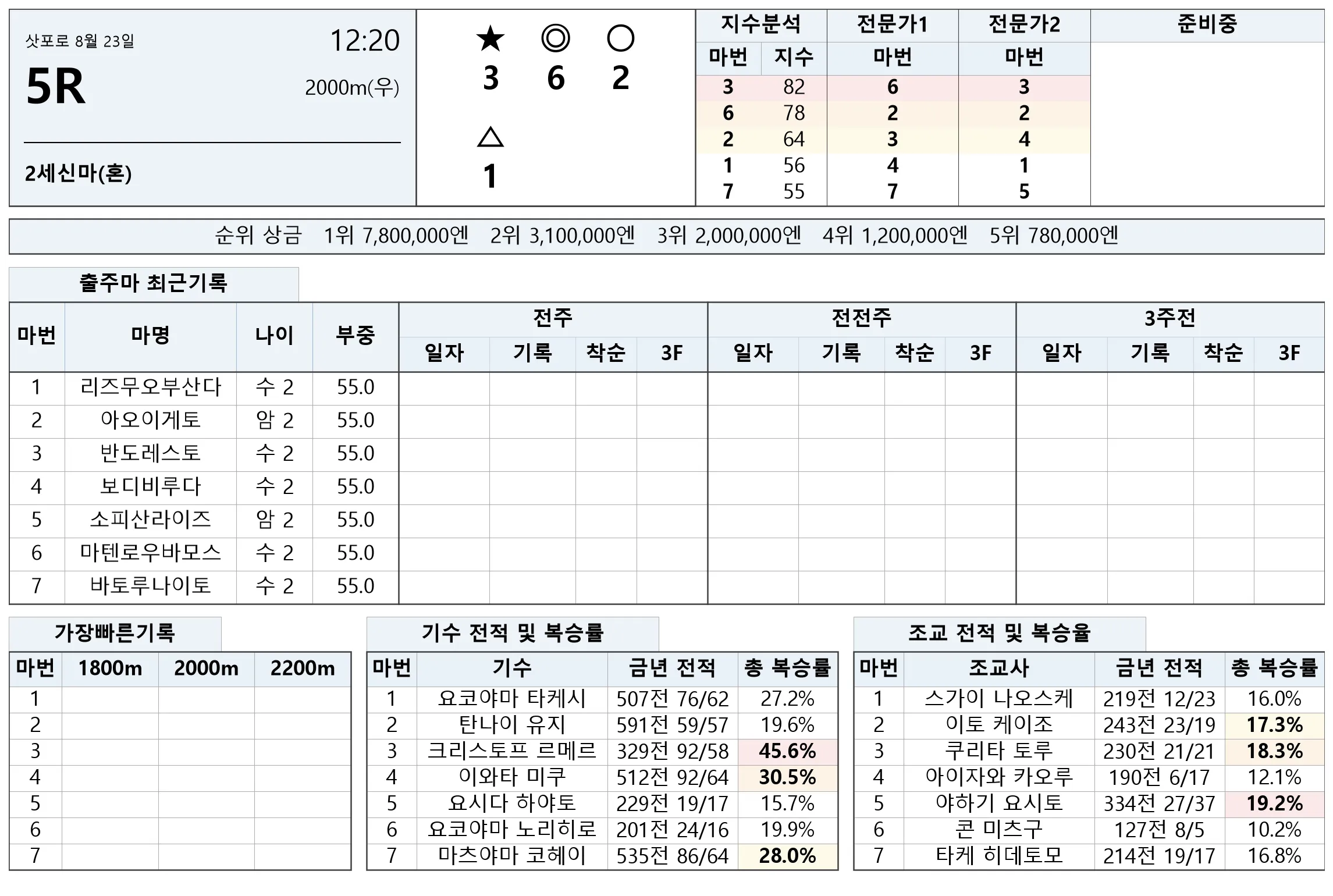Click horse name 마텐로우바모스
The image size is (1333, 896).
[151, 553]
